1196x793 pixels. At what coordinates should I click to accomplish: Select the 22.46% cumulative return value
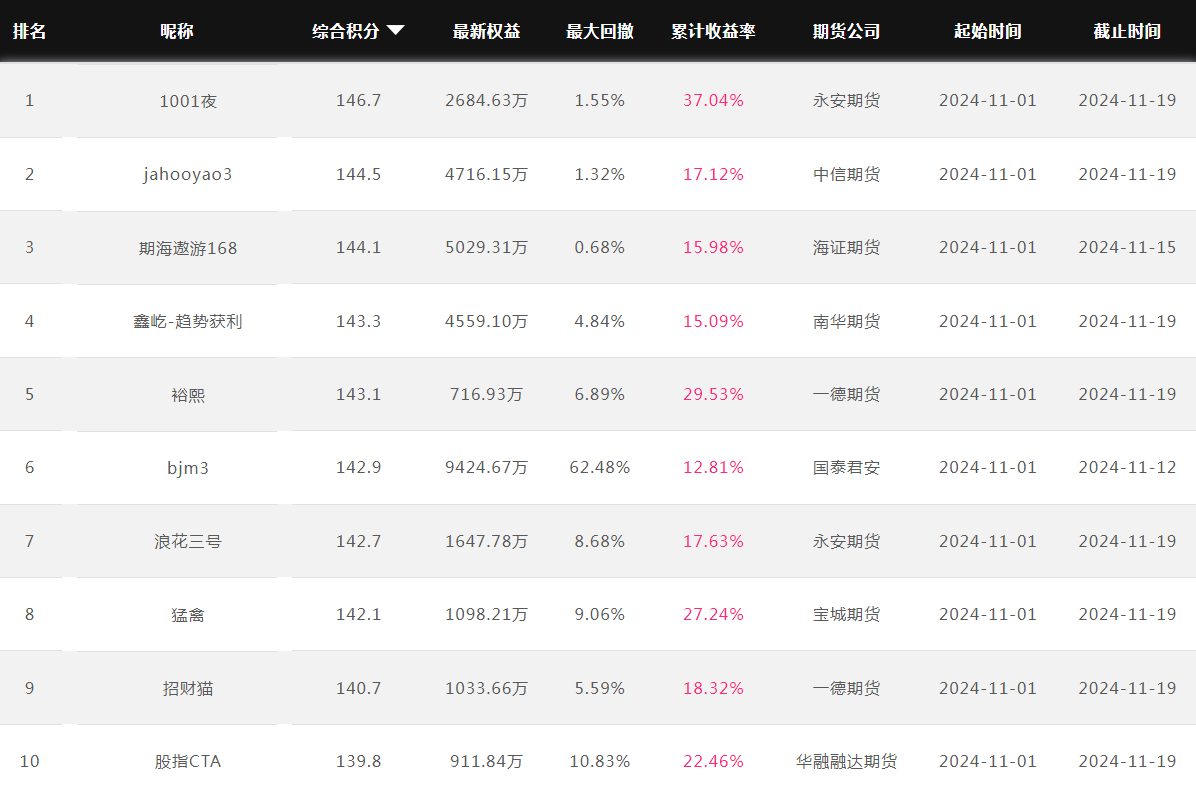(x=713, y=761)
